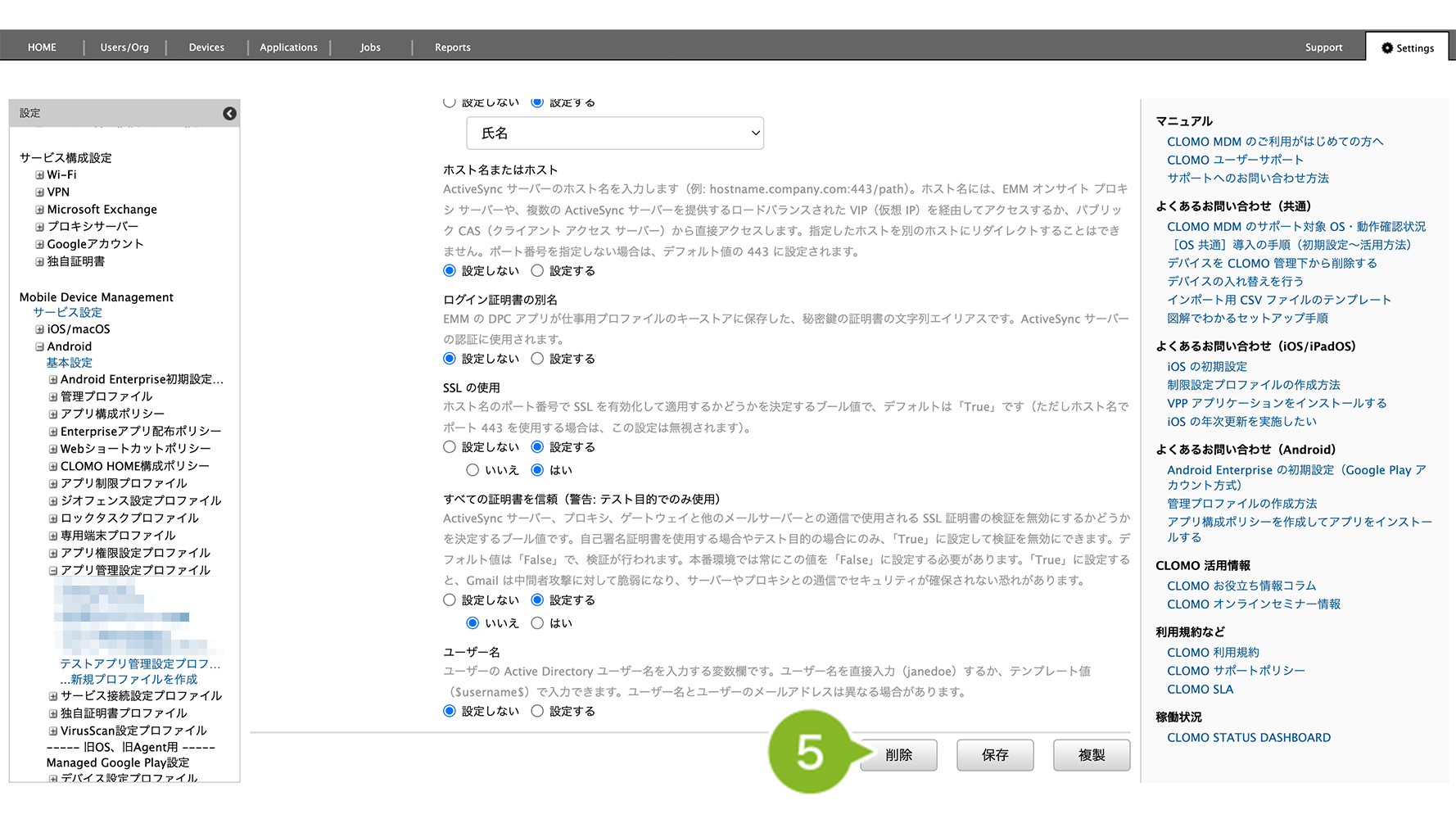Select 設定する for ホスト名またはホスト
Viewport: 1456px width, 819px height.
[537, 271]
